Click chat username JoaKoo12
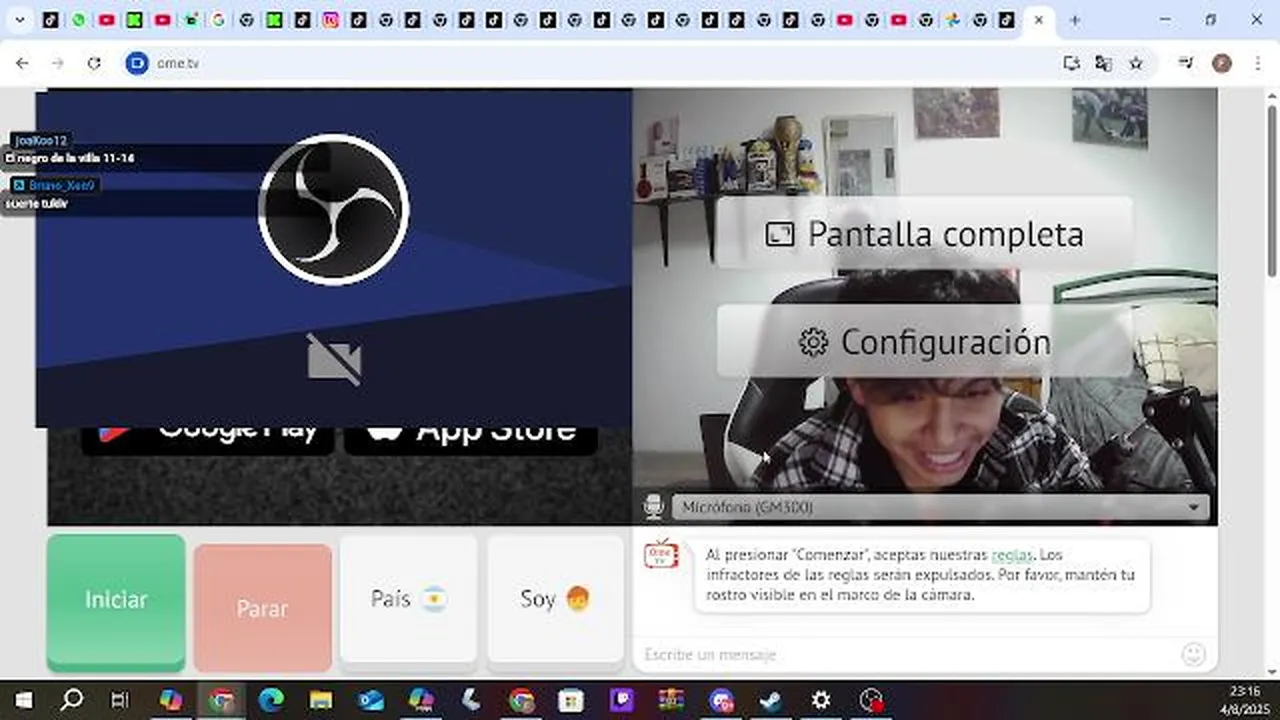The height and width of the screenshot is (720, 1280). pos(40,141)
